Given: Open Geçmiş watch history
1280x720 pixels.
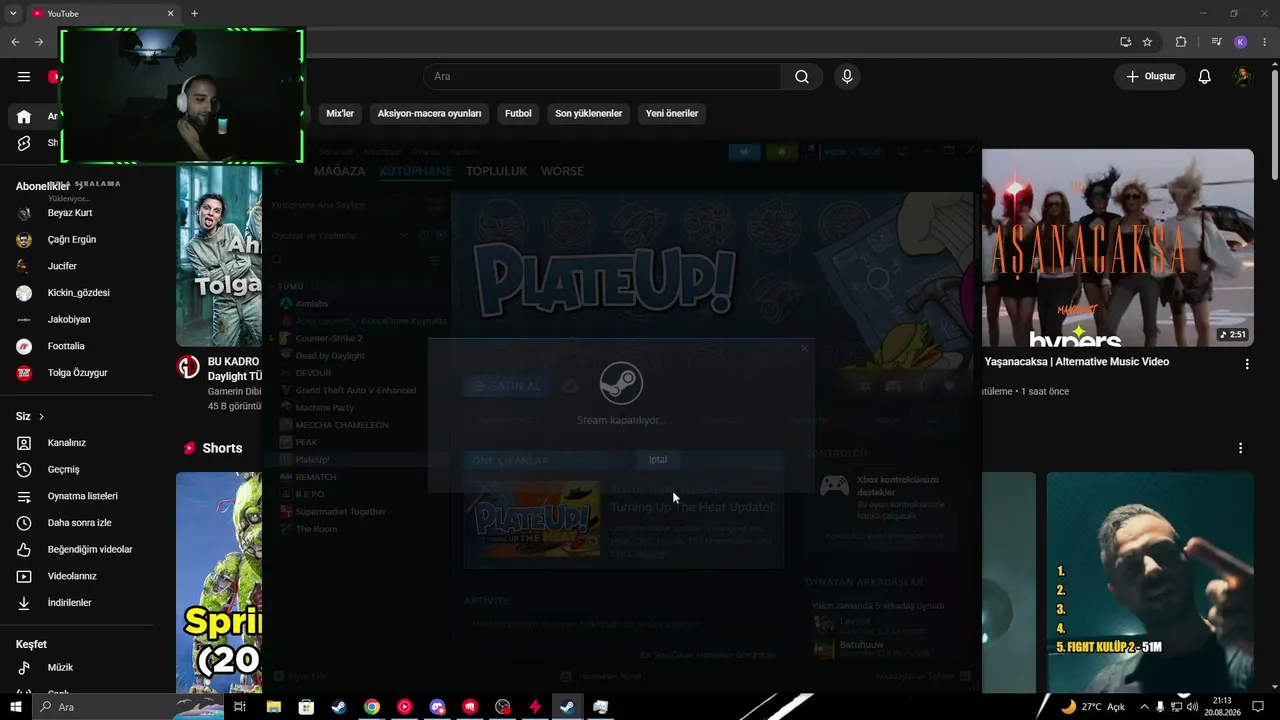Looking at the screenshot, I should 63,470.
